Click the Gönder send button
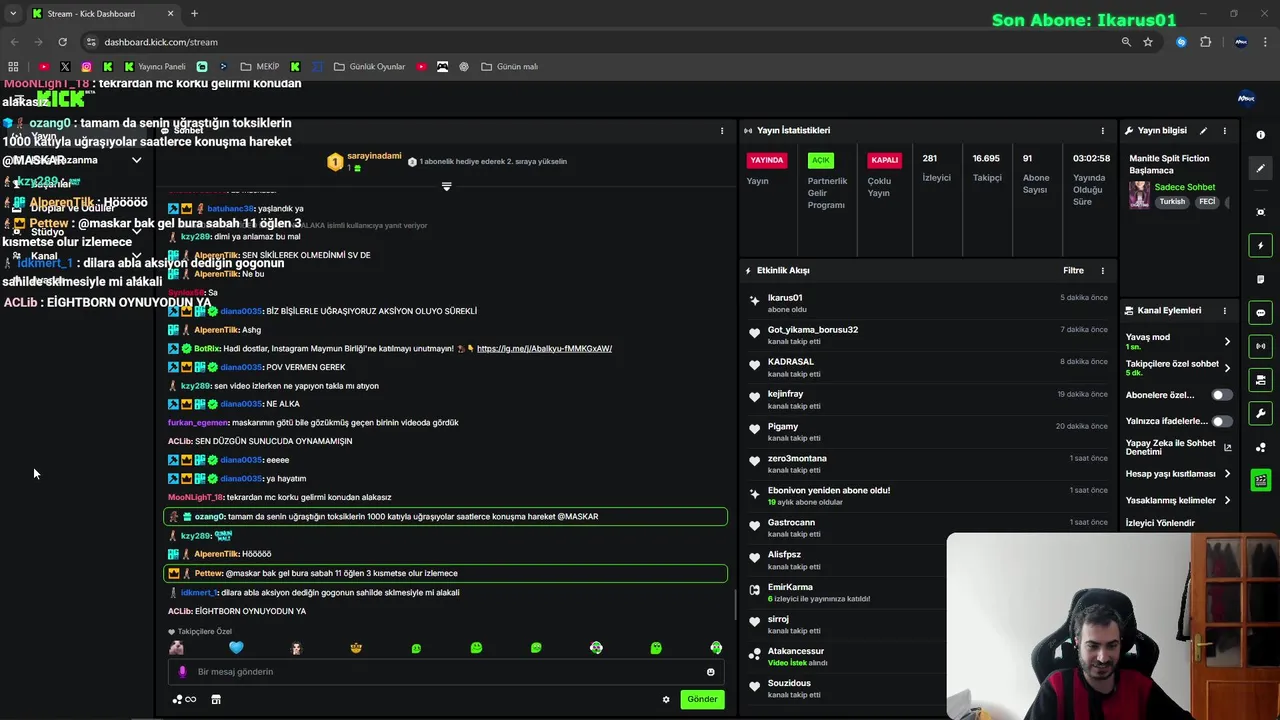The height and width of the screenshot is (720, 1280). 702,699
